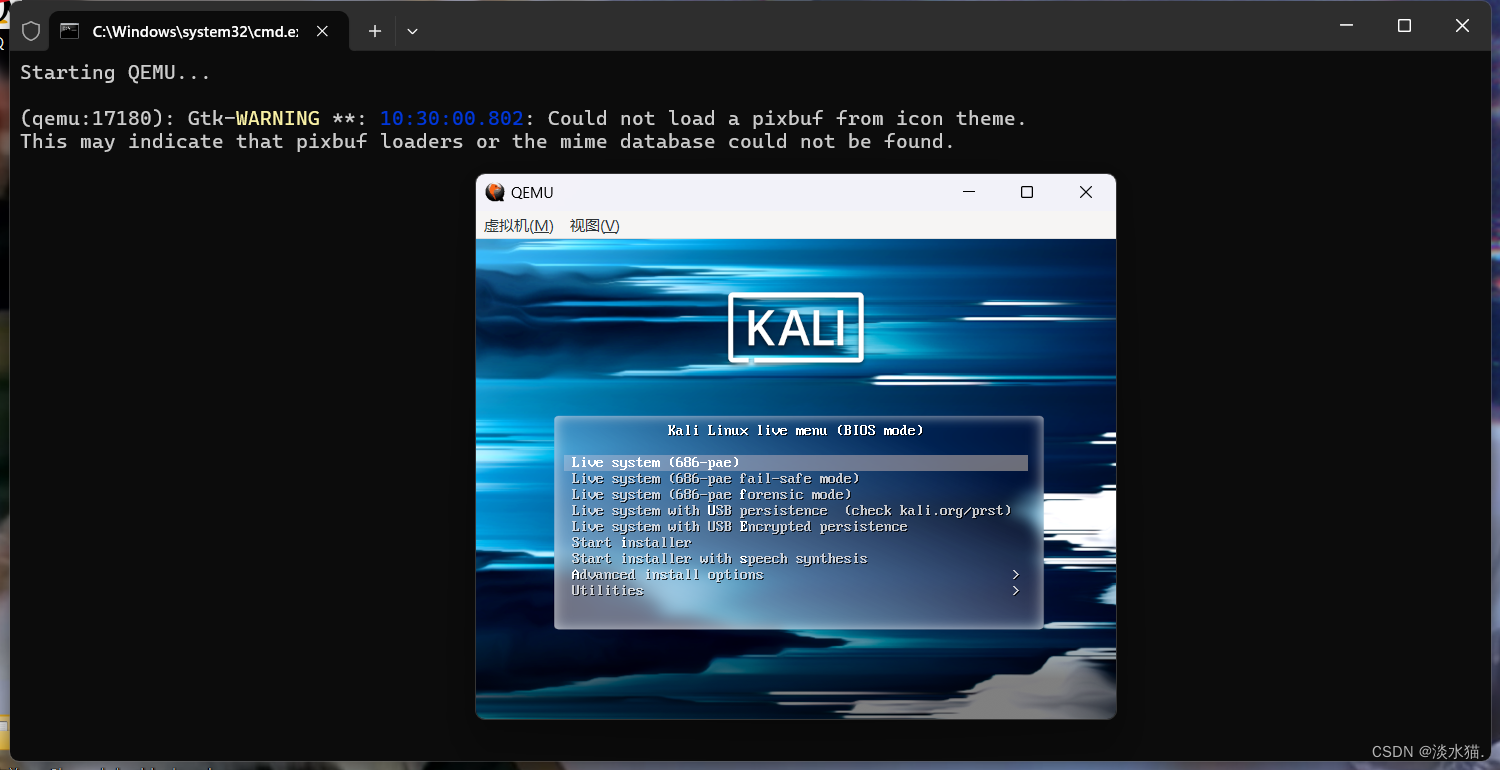Click the '(qemu:17180):' process text
Screen dimensions: 1500x770
pos(98,118)
